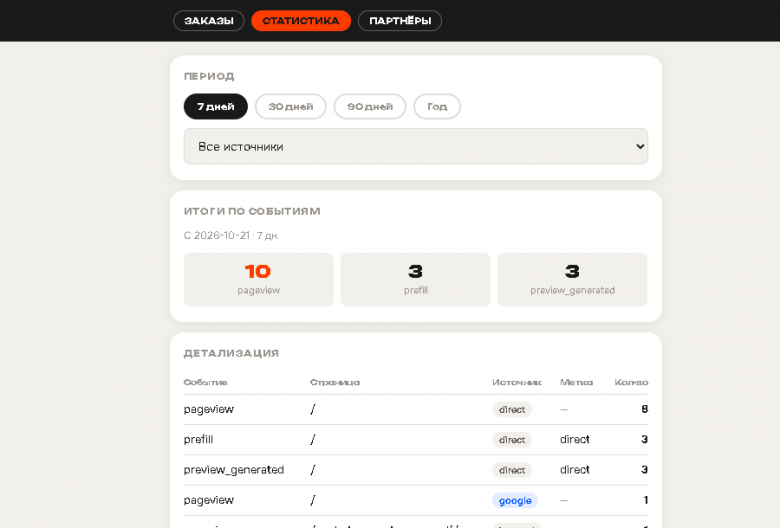Click the Событие column header
Image resolution: width=780 pixels, height=528 pixels.
[205, 382]
